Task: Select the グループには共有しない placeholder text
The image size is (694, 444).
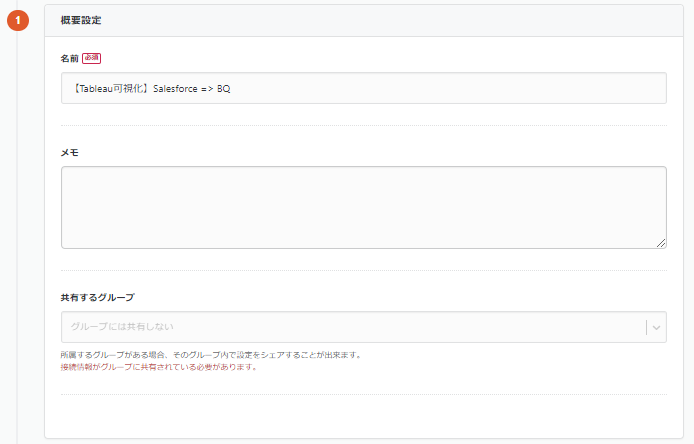Action: click(122, 327)
